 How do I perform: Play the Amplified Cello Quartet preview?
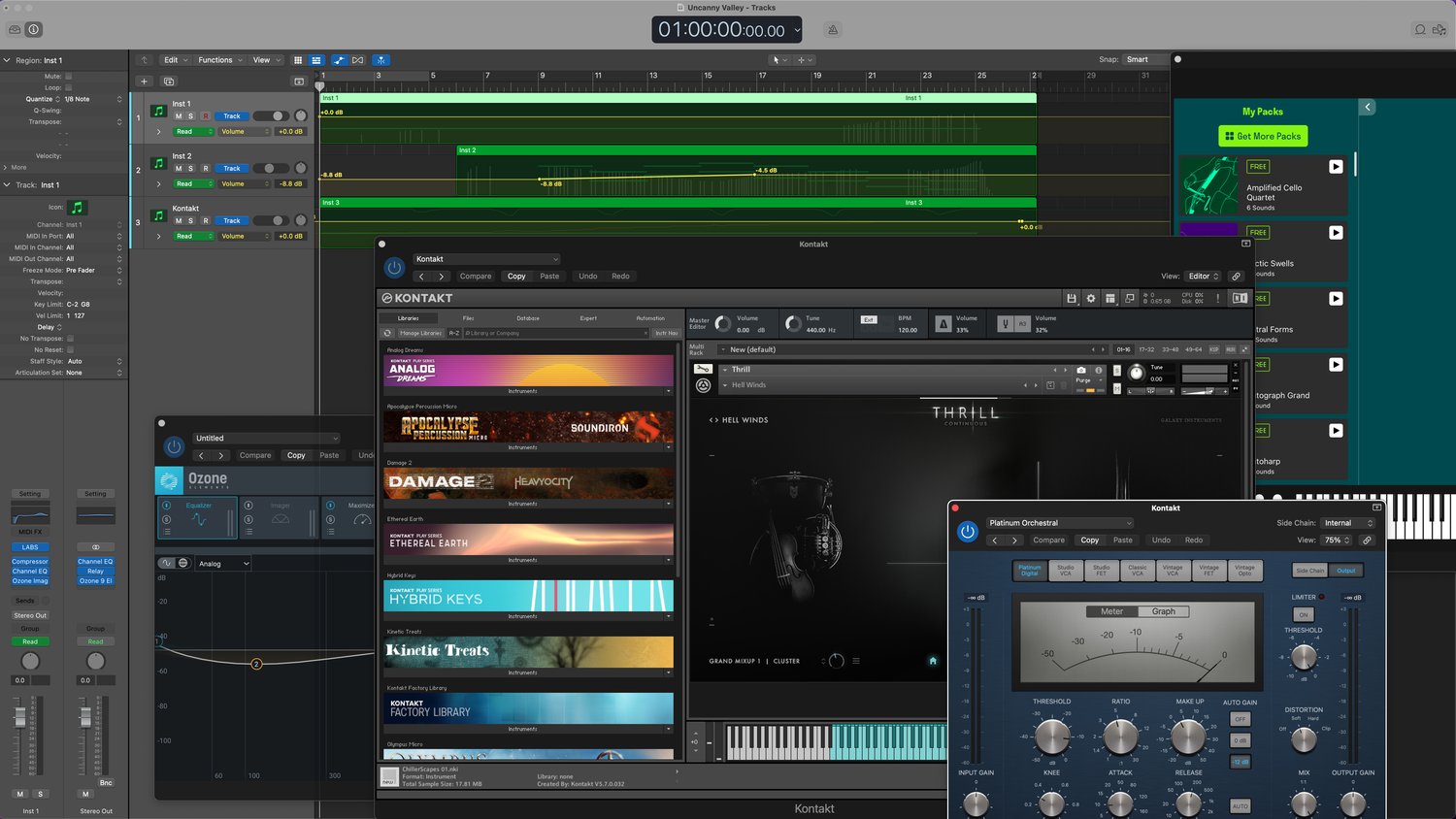pyautogui.click(x=1336, y=167)
